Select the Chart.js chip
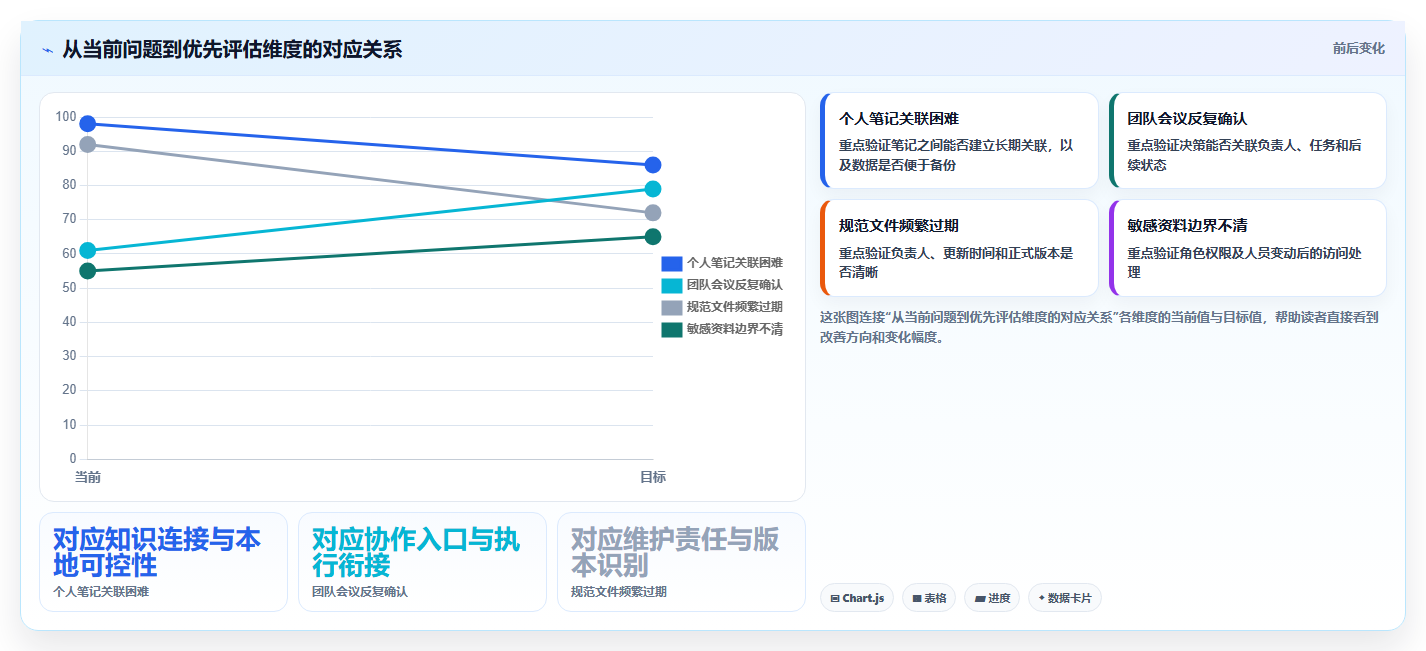The image size is (1426, 651). click(856, 598)
